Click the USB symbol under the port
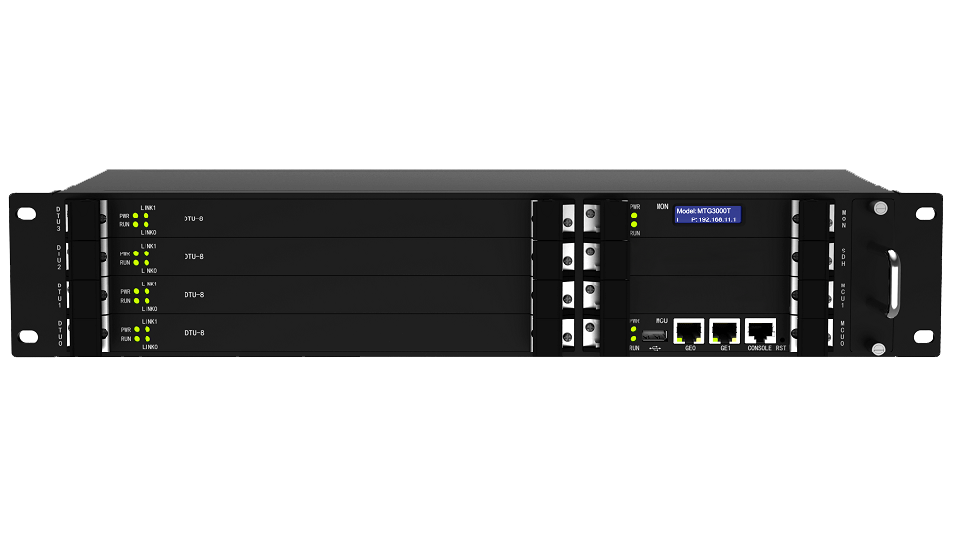The height and width of the screenshot is (560, 960). point(654,348)
